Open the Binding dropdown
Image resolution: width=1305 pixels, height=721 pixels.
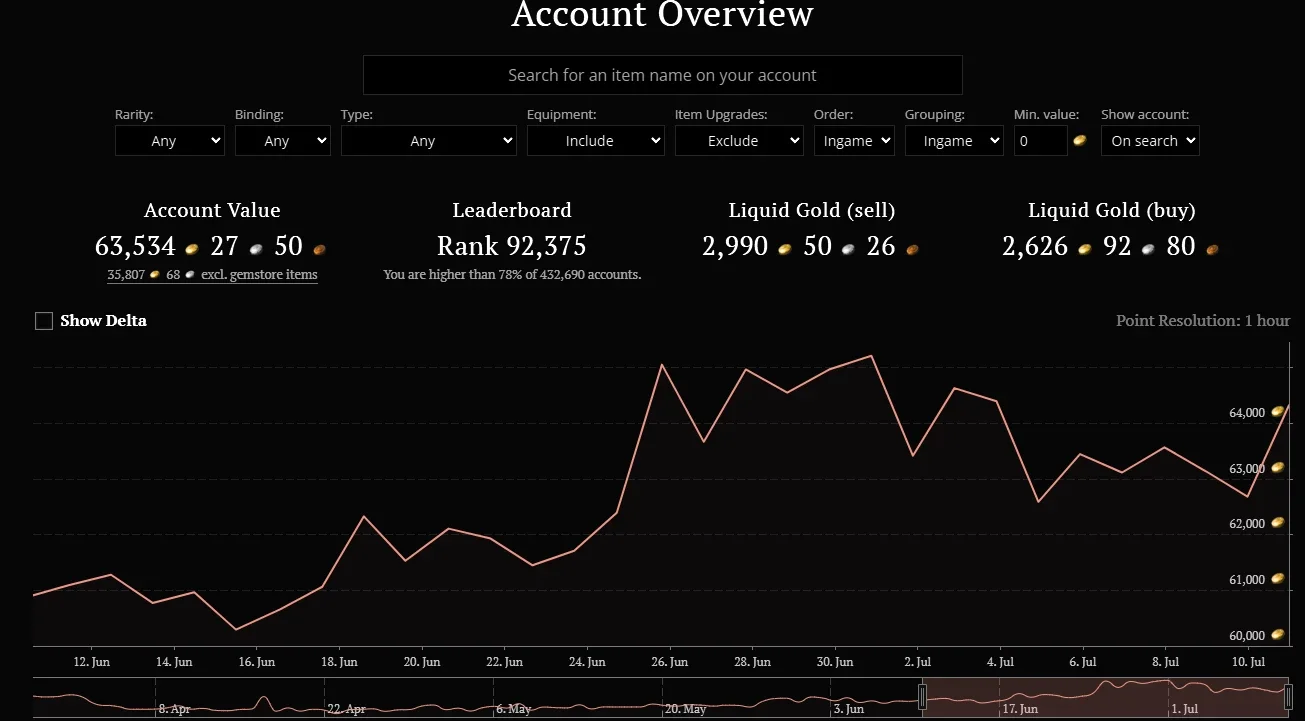pos(282,141)
